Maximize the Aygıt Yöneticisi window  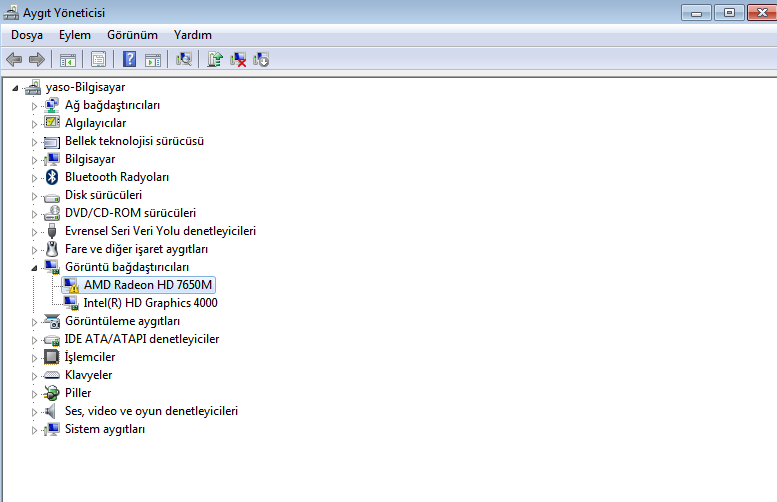point(729,12)
